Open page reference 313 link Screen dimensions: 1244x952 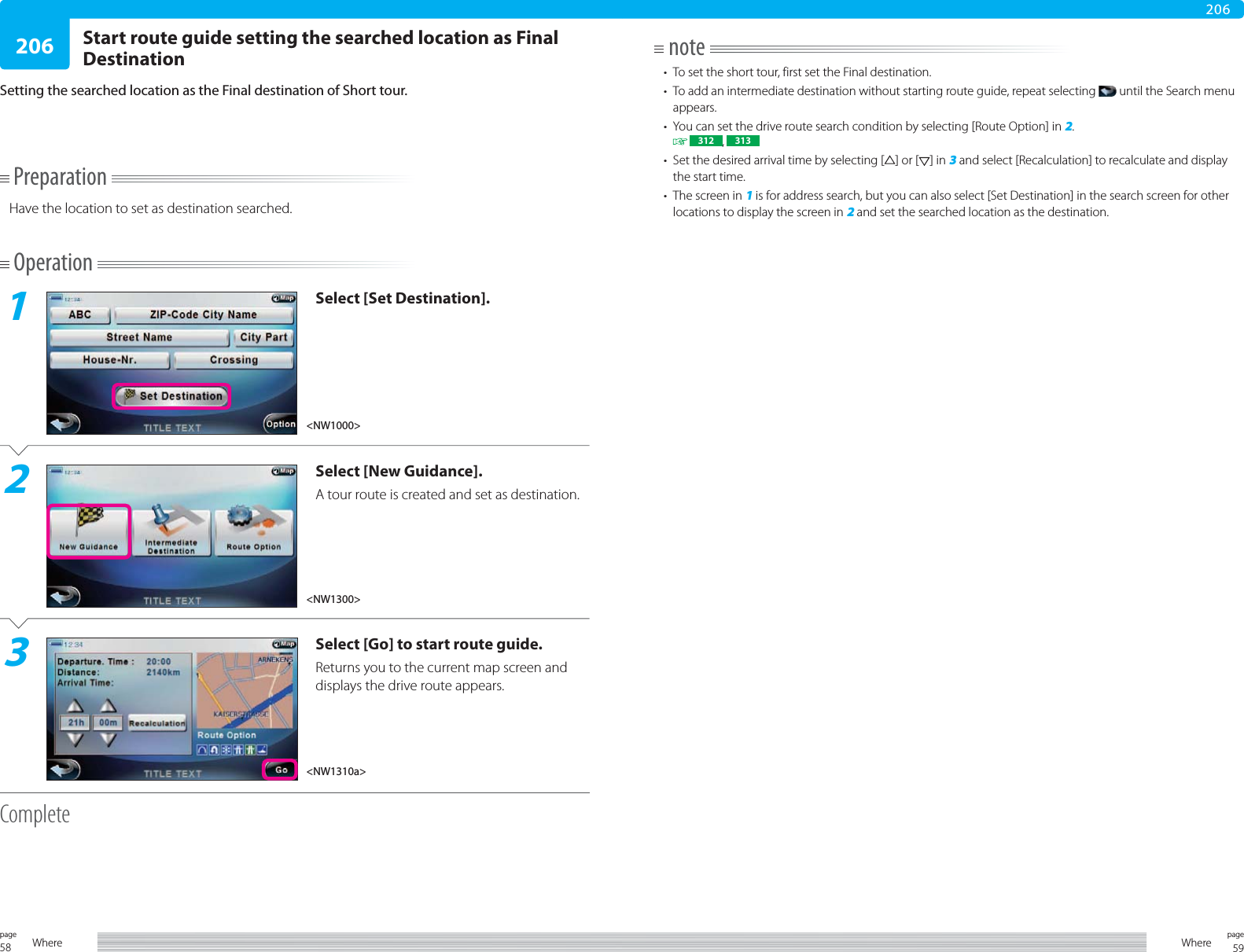tap(742, 142)
